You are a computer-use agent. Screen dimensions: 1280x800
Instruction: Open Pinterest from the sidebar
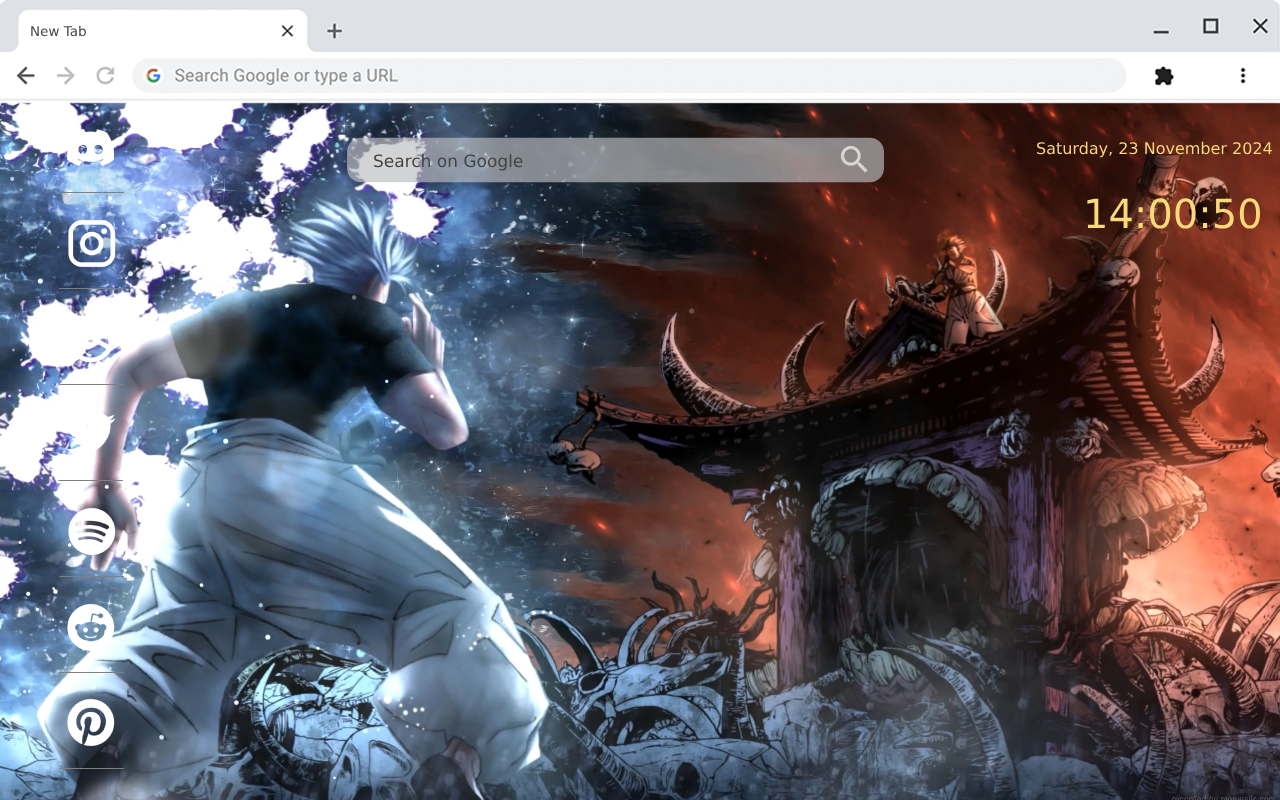91,723
